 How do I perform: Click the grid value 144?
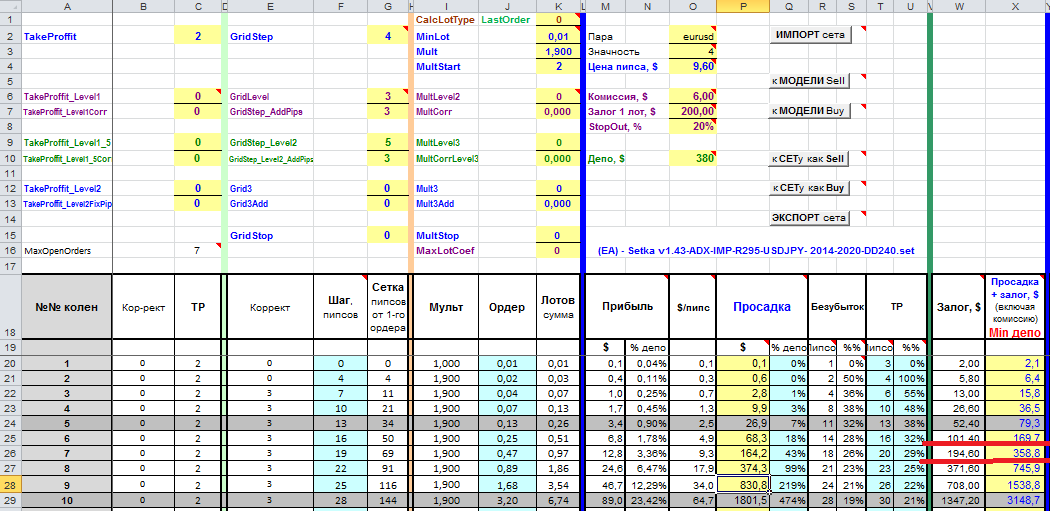tap(388, 500)
